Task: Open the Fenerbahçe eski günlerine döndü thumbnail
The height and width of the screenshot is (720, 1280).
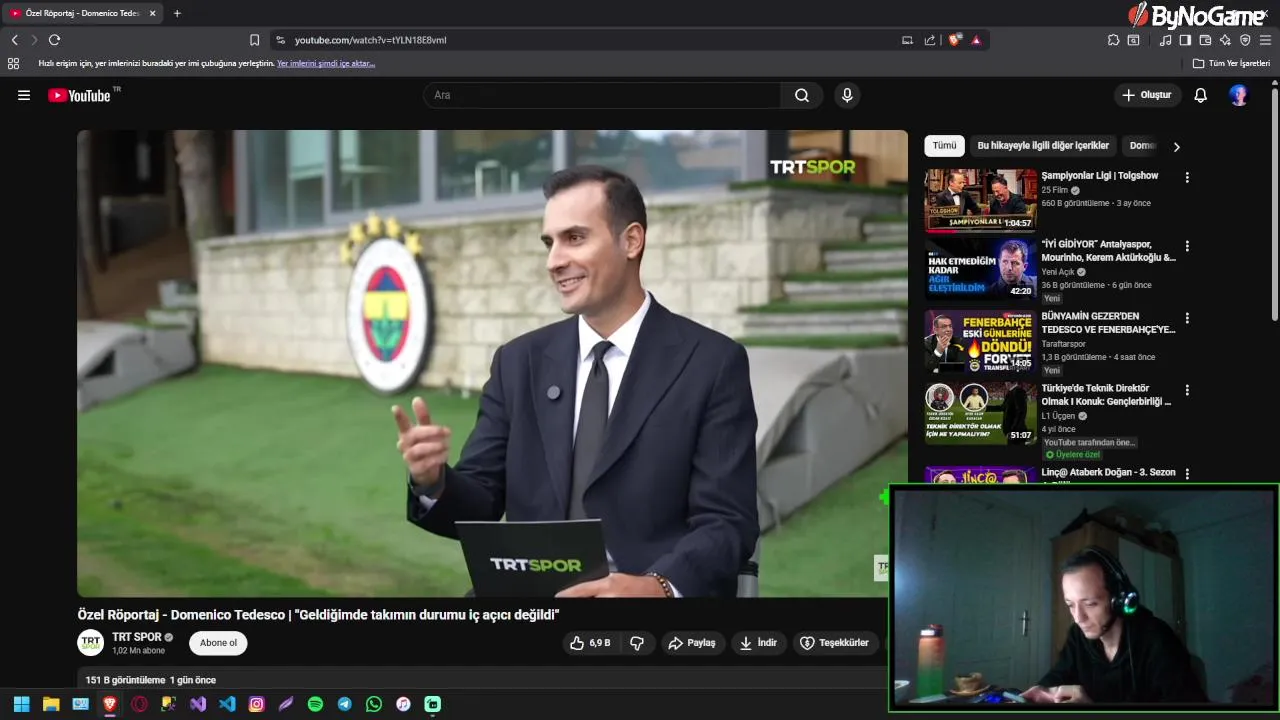Action: coord(980,341)
